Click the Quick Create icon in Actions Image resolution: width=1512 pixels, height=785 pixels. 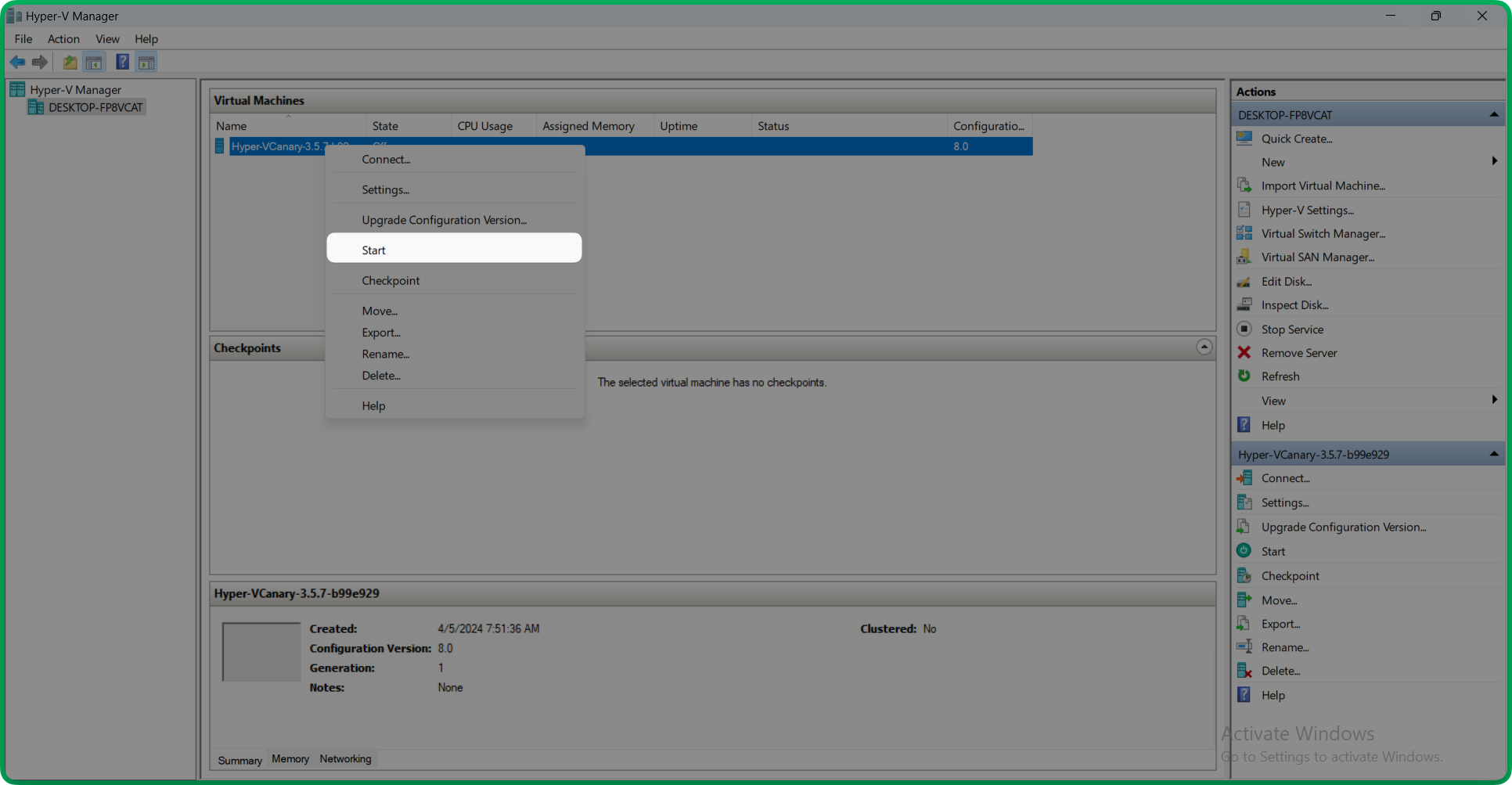pyautogui.click(x=1244, y=139)
